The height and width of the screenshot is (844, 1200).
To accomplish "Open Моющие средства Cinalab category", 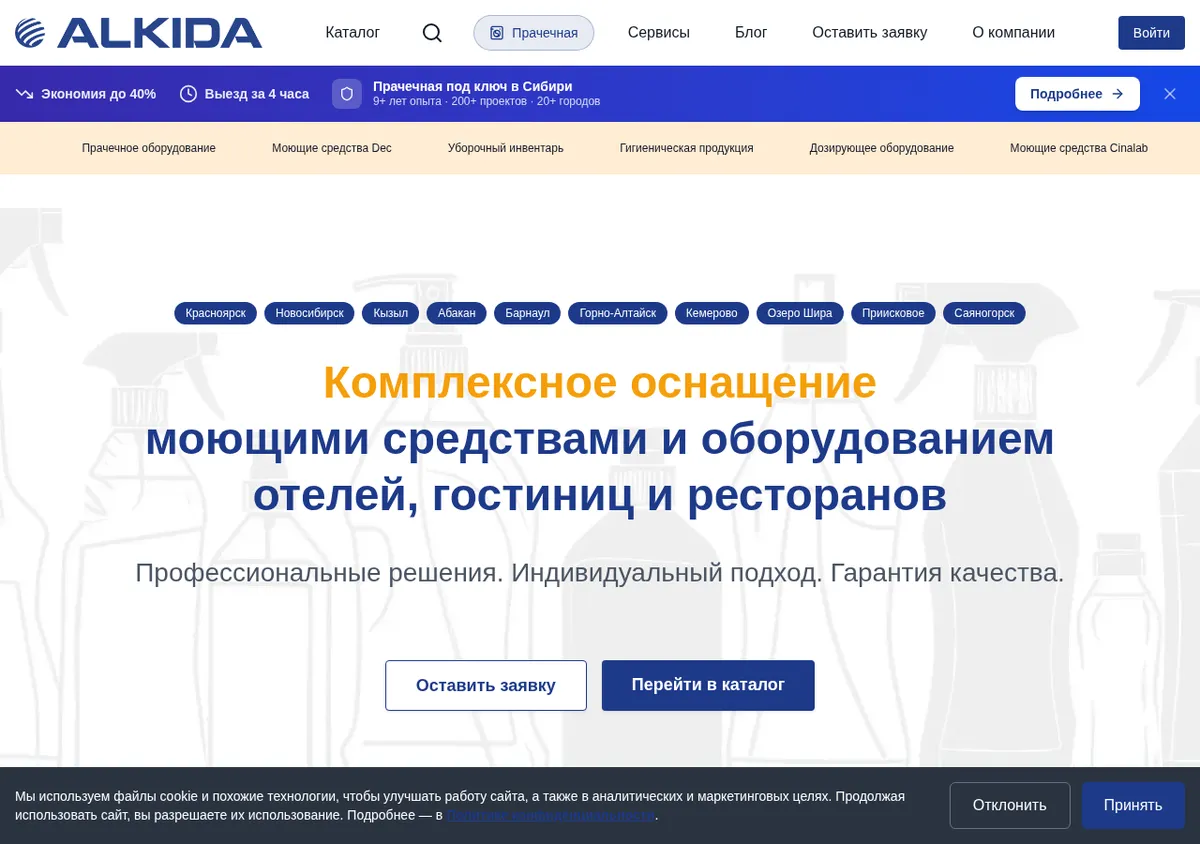I will pos(1079,148).
